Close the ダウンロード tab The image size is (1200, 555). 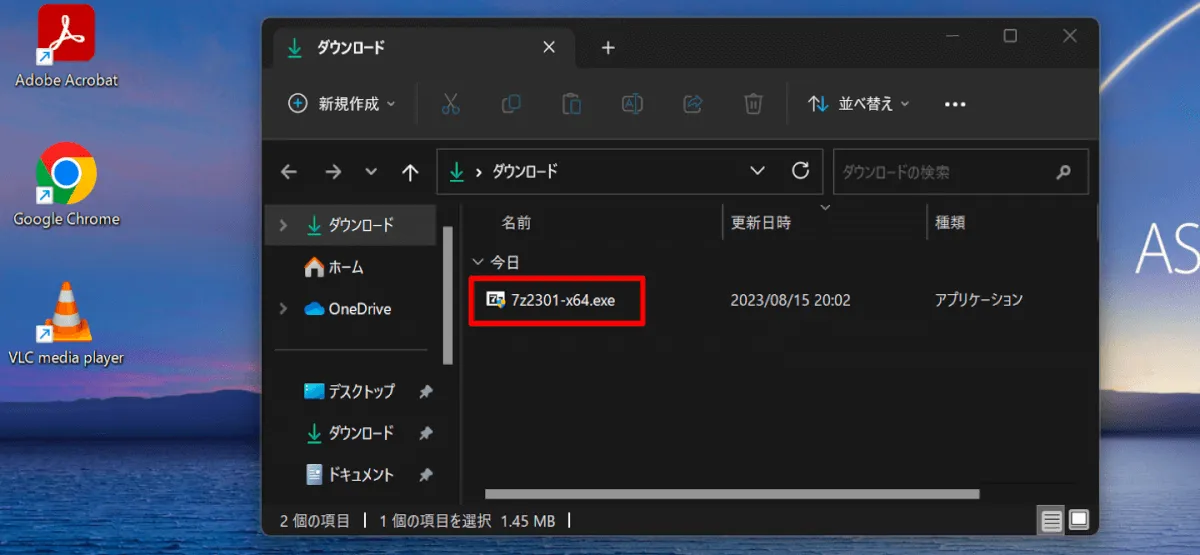[549, 47]
